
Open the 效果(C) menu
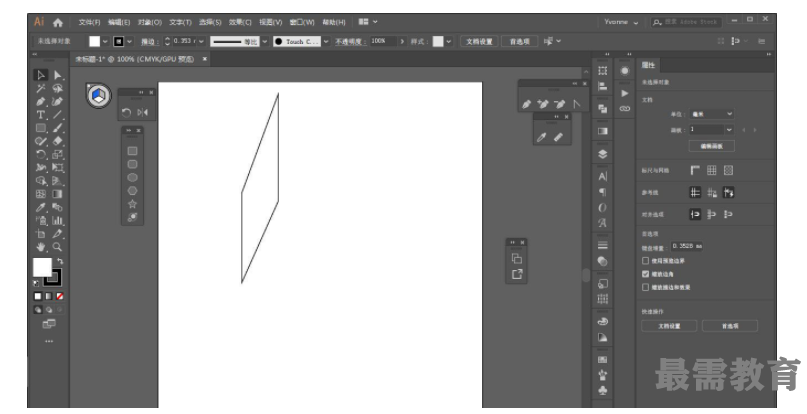[240, 22]
